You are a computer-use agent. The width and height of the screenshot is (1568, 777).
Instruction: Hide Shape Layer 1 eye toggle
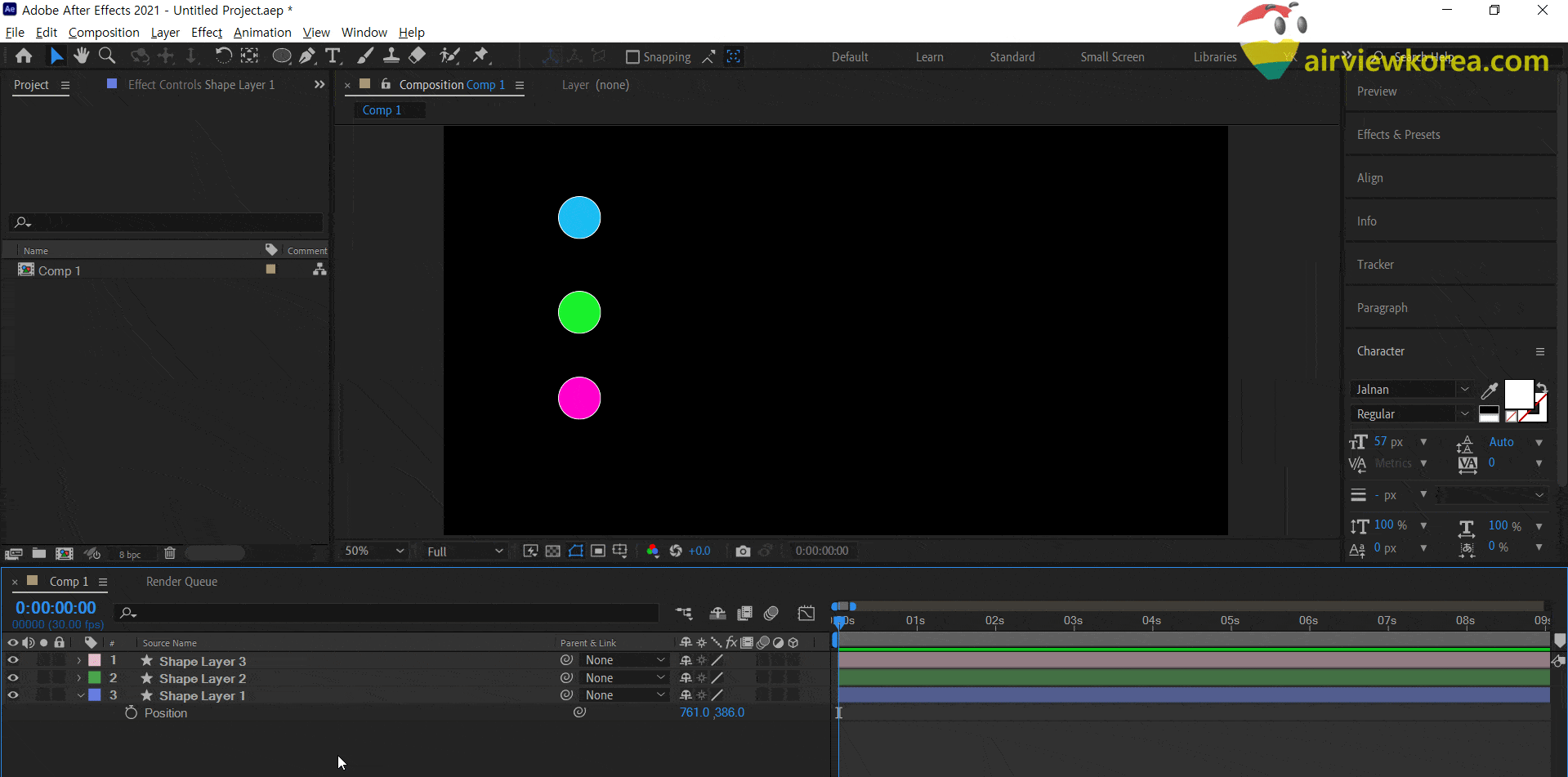[x=13, y=695]
